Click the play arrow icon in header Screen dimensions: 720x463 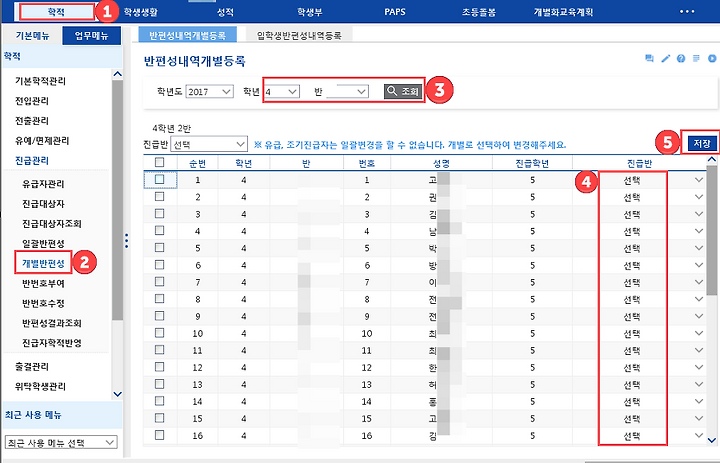pos(712,58)
